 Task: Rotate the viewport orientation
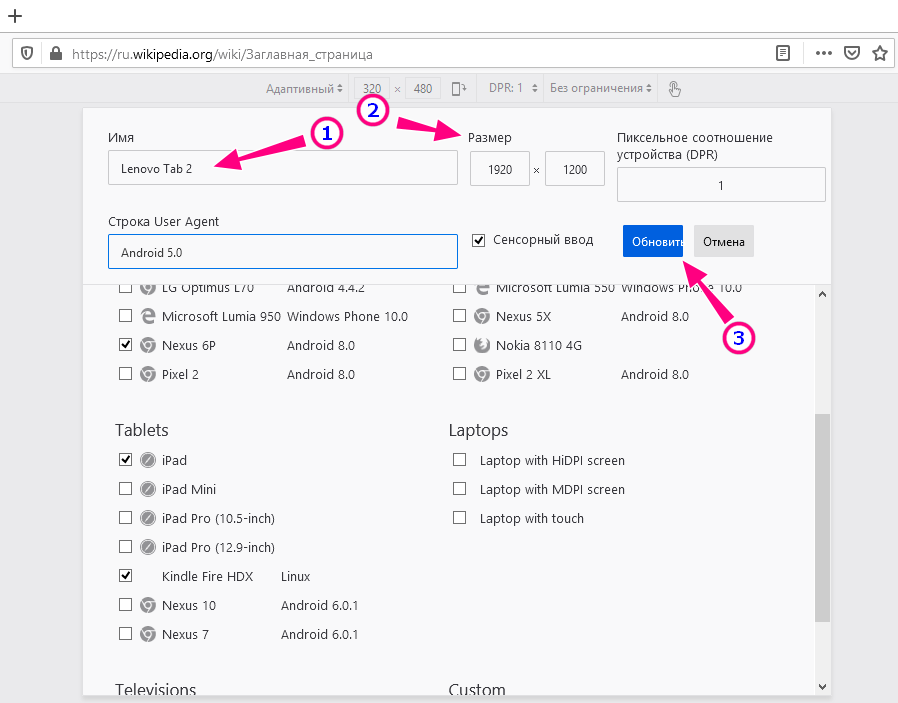pos(459,89)
